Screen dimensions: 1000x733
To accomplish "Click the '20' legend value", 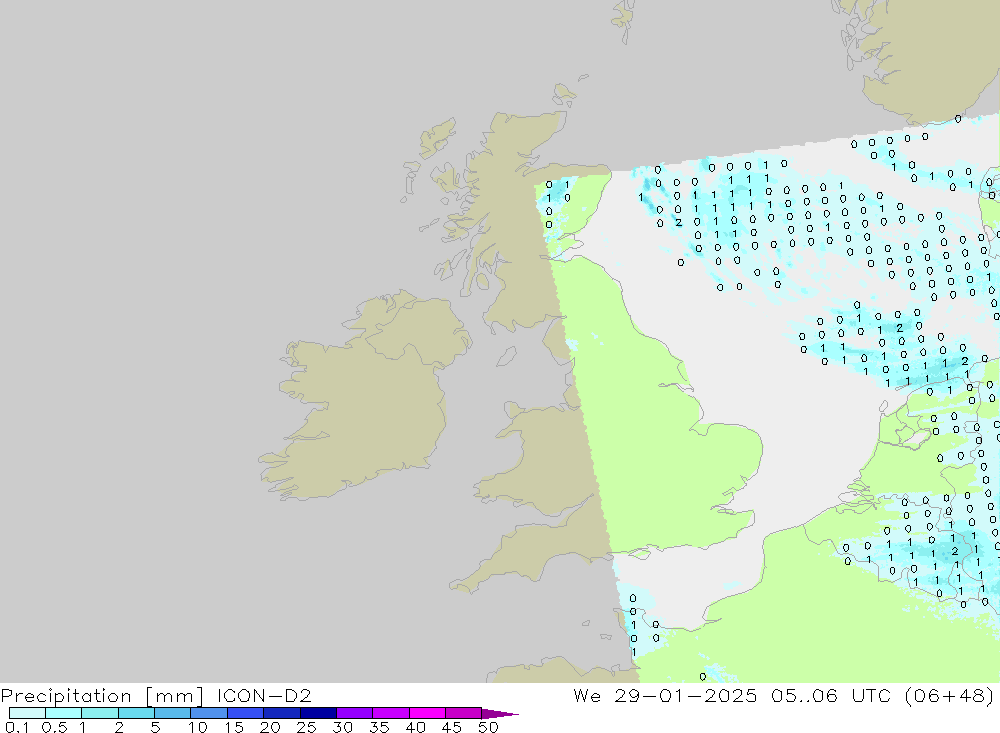I will pos(270,727).
